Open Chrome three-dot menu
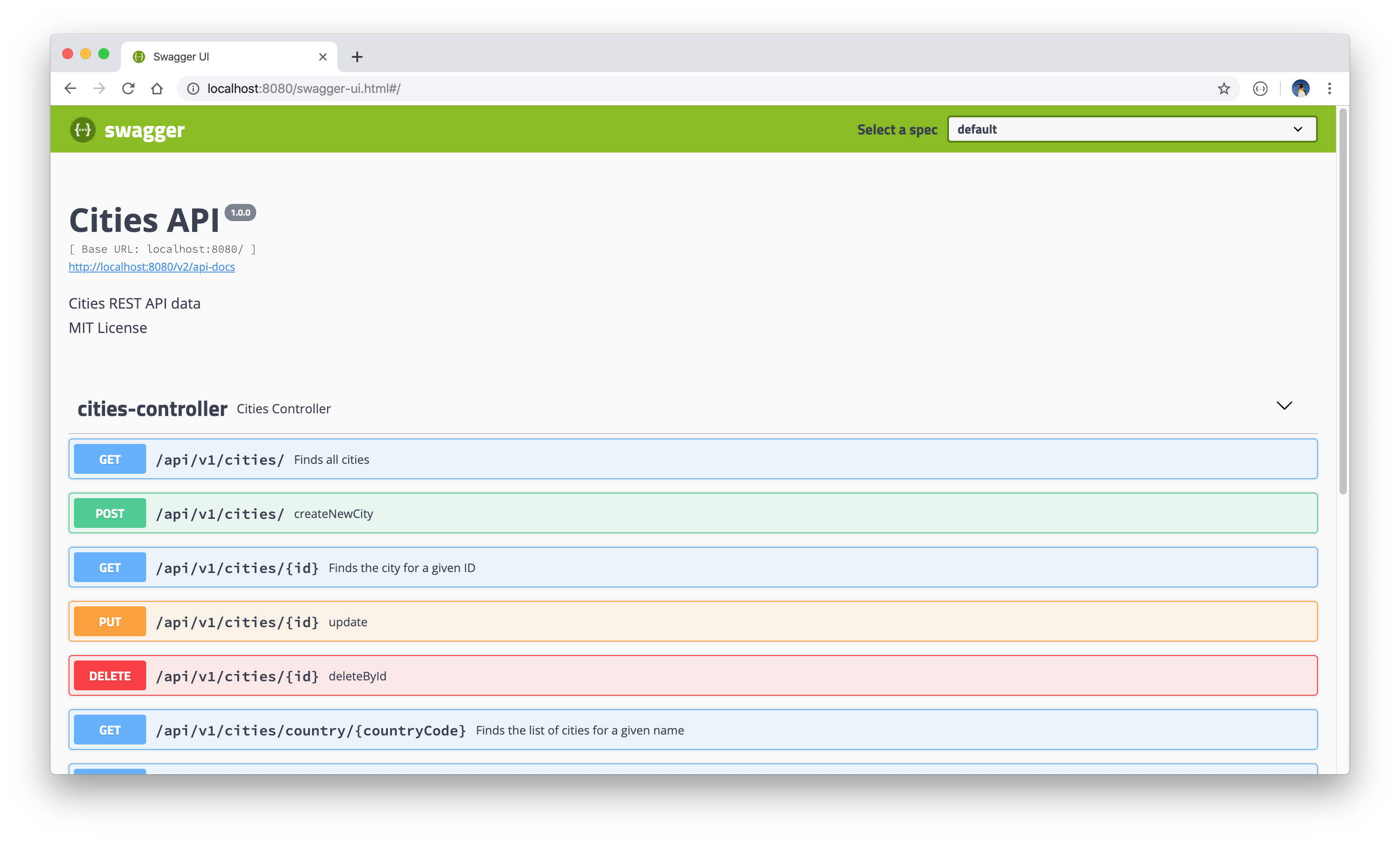The width and height of the screenshot is (1400, 841). (1329, 88)
